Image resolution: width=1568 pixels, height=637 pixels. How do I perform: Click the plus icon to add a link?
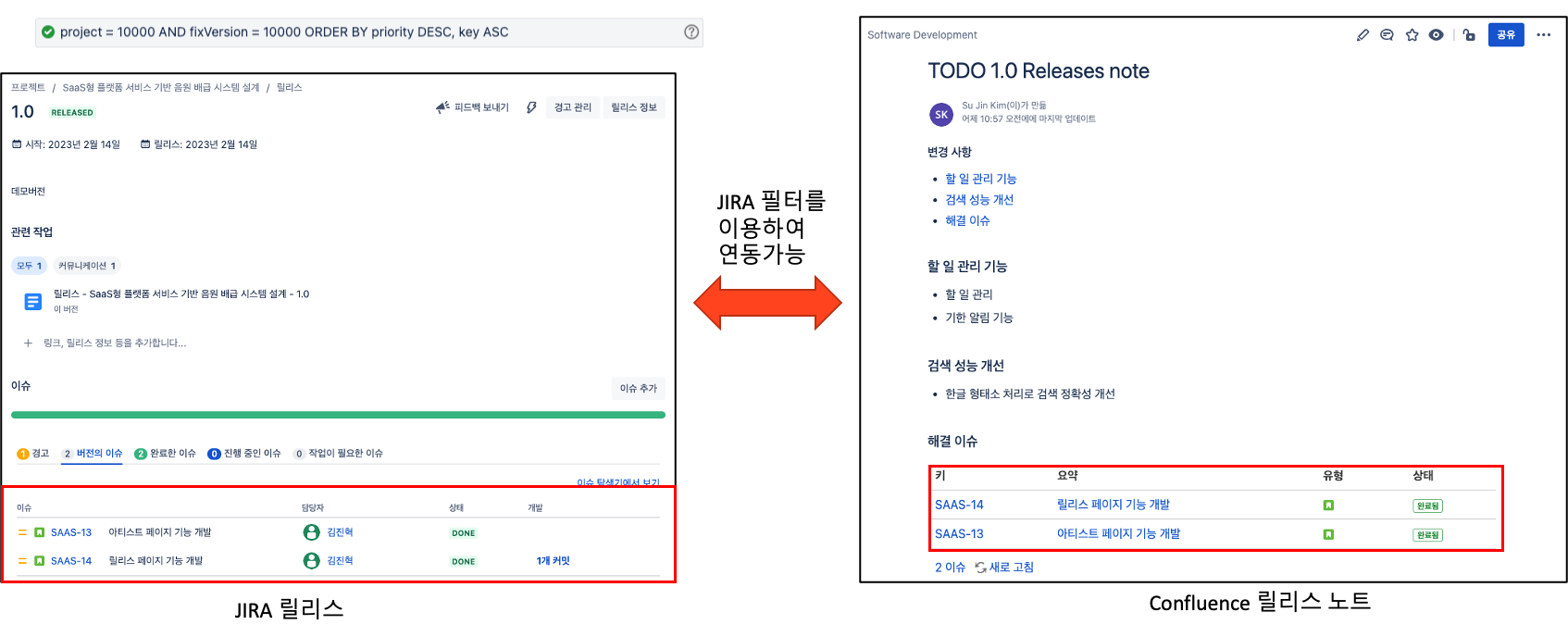click(x=28, y=343)
